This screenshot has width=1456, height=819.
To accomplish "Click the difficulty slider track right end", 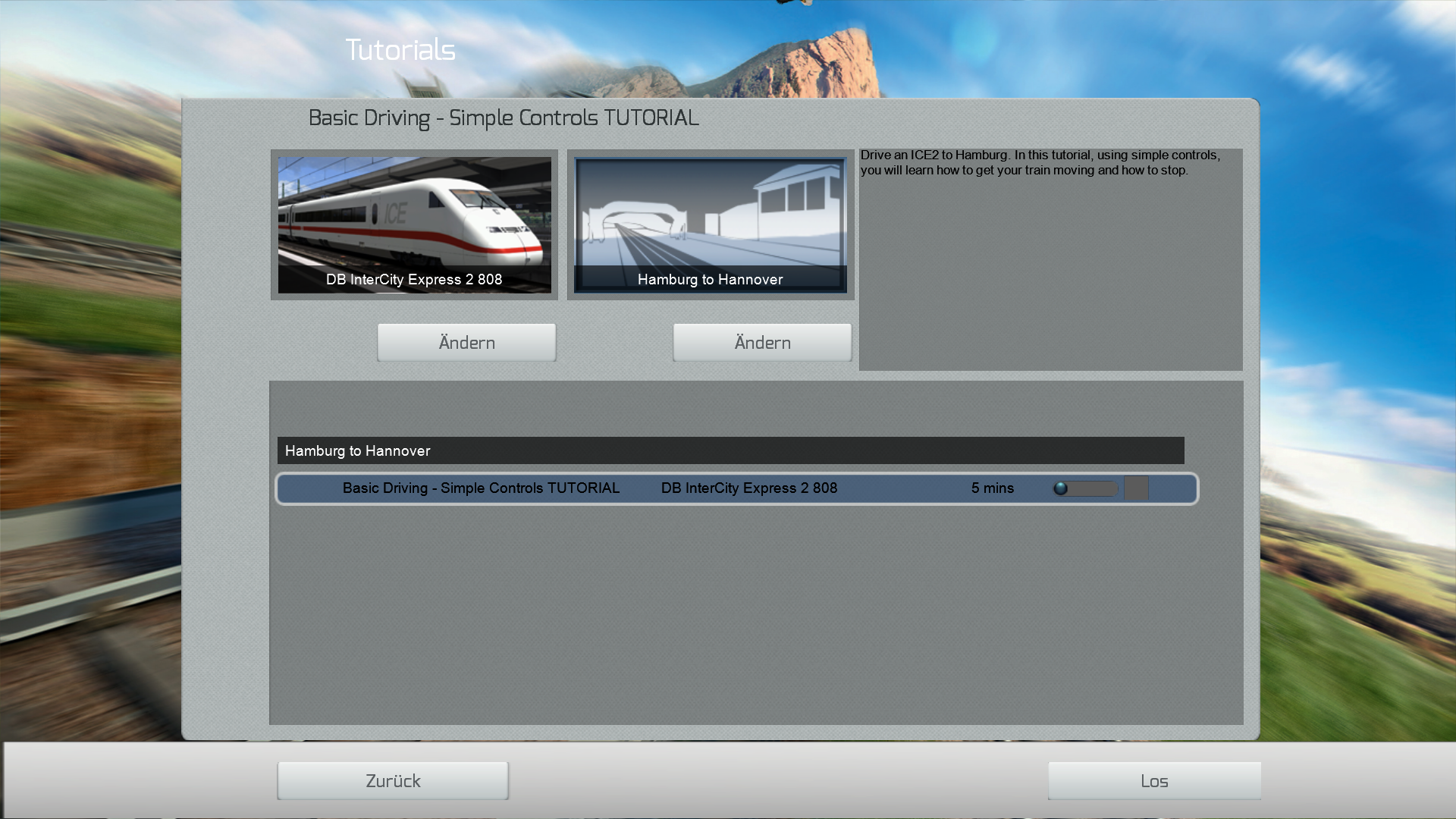I will click(1112, 488).
